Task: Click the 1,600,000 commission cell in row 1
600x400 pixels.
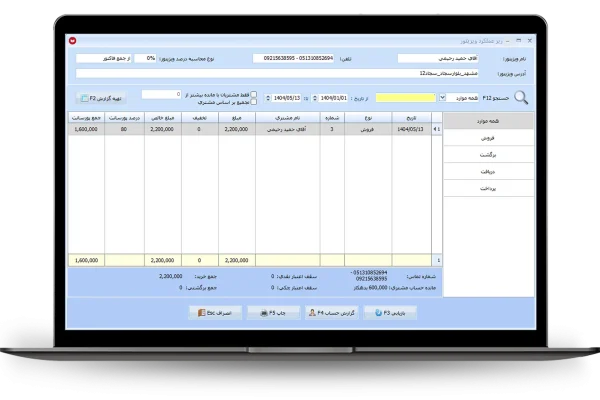Action: pyautogui.click(x=86, y=129)
